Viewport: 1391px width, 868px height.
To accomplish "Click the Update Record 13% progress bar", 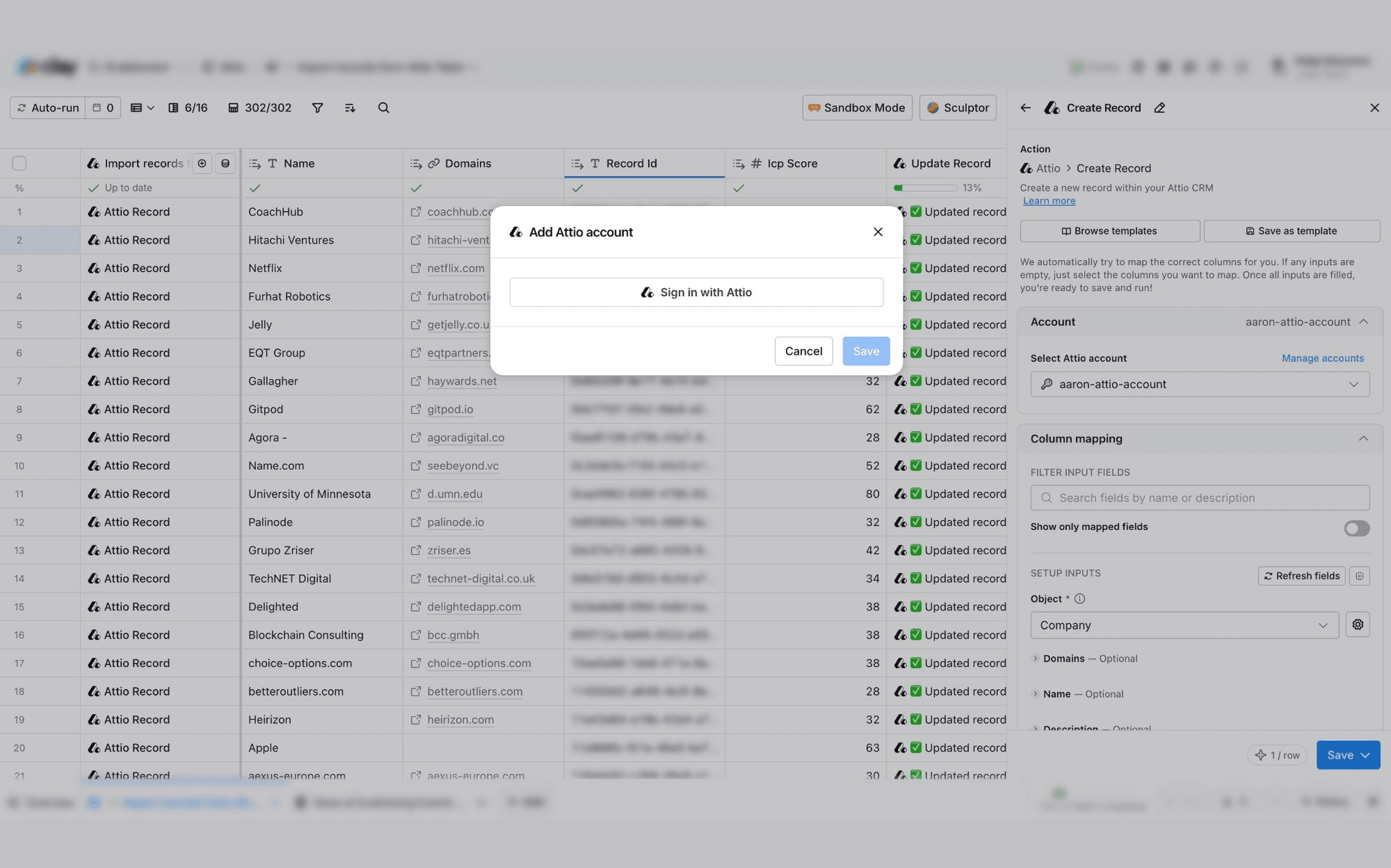I will 925,188.
